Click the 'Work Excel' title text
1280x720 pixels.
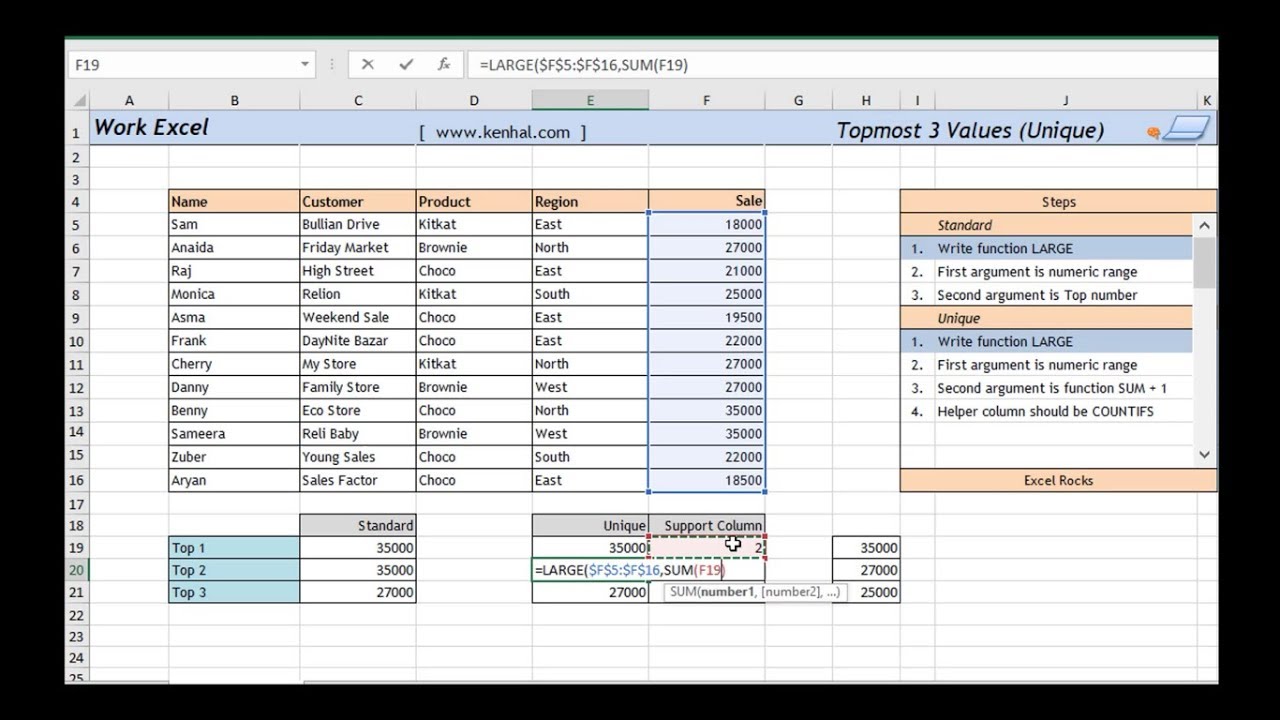[x=151, y=128]
